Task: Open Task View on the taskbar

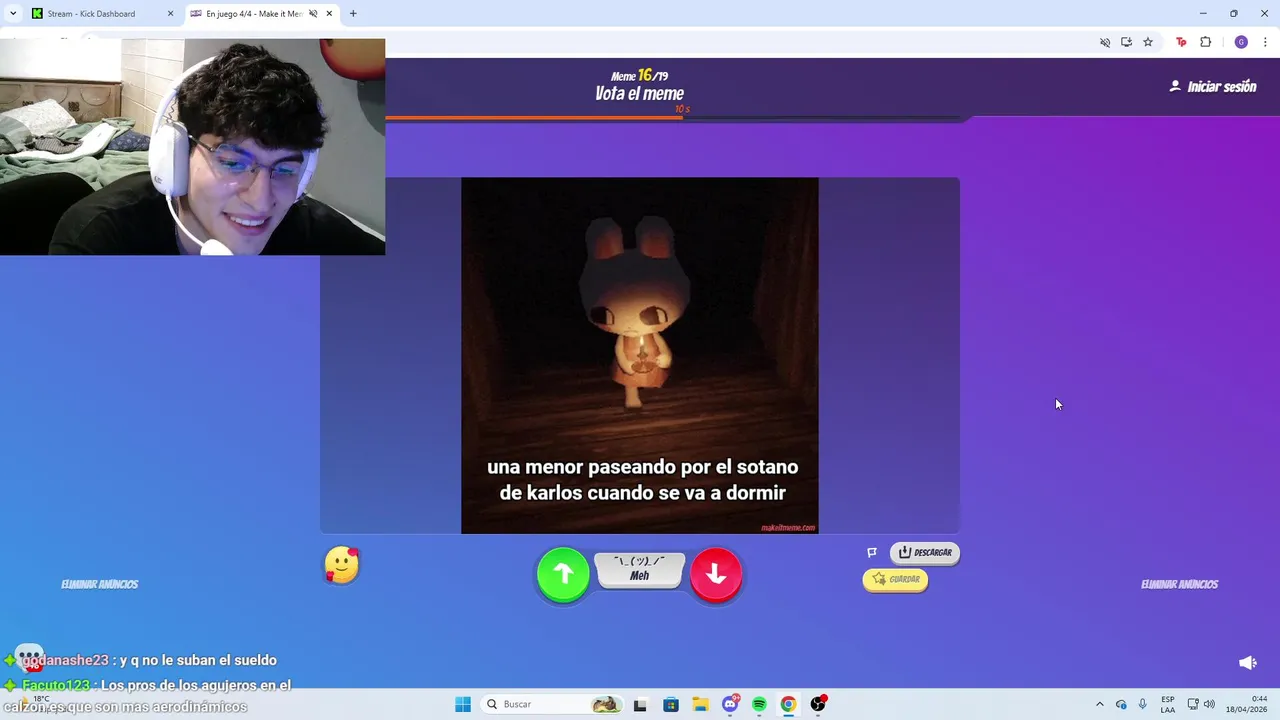Action: (640, 704)
